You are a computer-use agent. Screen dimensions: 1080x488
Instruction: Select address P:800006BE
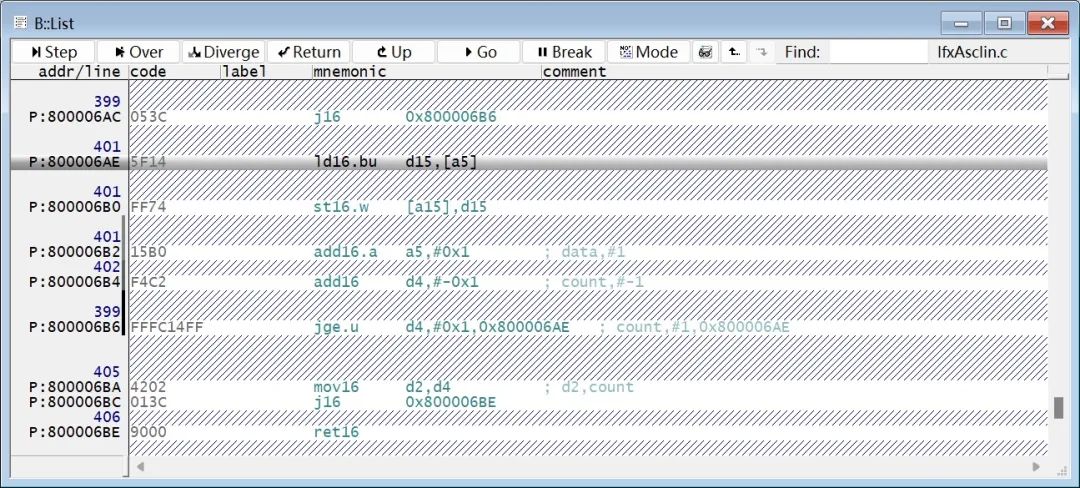74,432
